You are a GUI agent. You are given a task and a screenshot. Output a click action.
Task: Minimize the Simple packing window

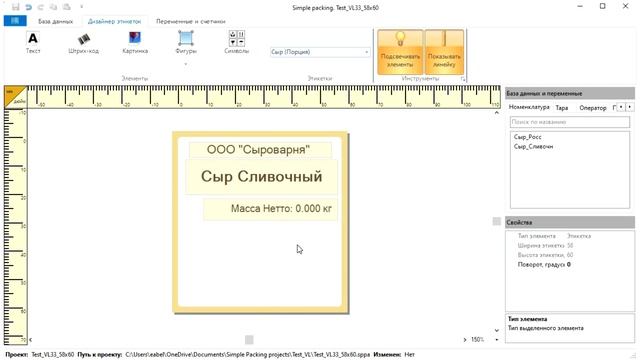click(580, 7)
